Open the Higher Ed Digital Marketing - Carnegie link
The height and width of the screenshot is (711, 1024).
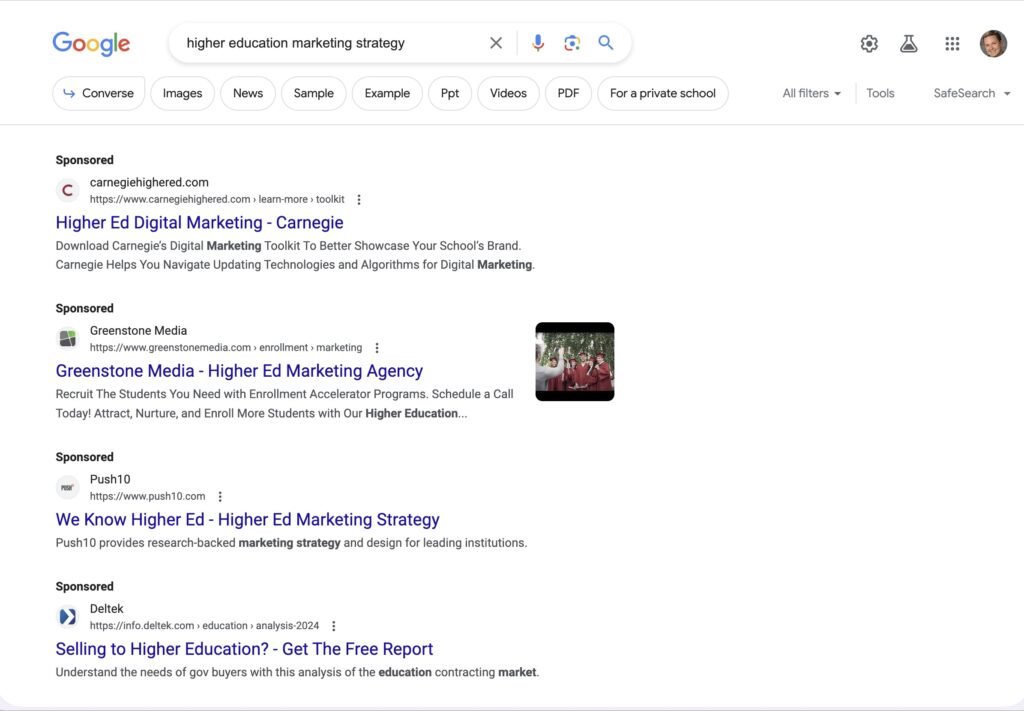pos(199,222)
